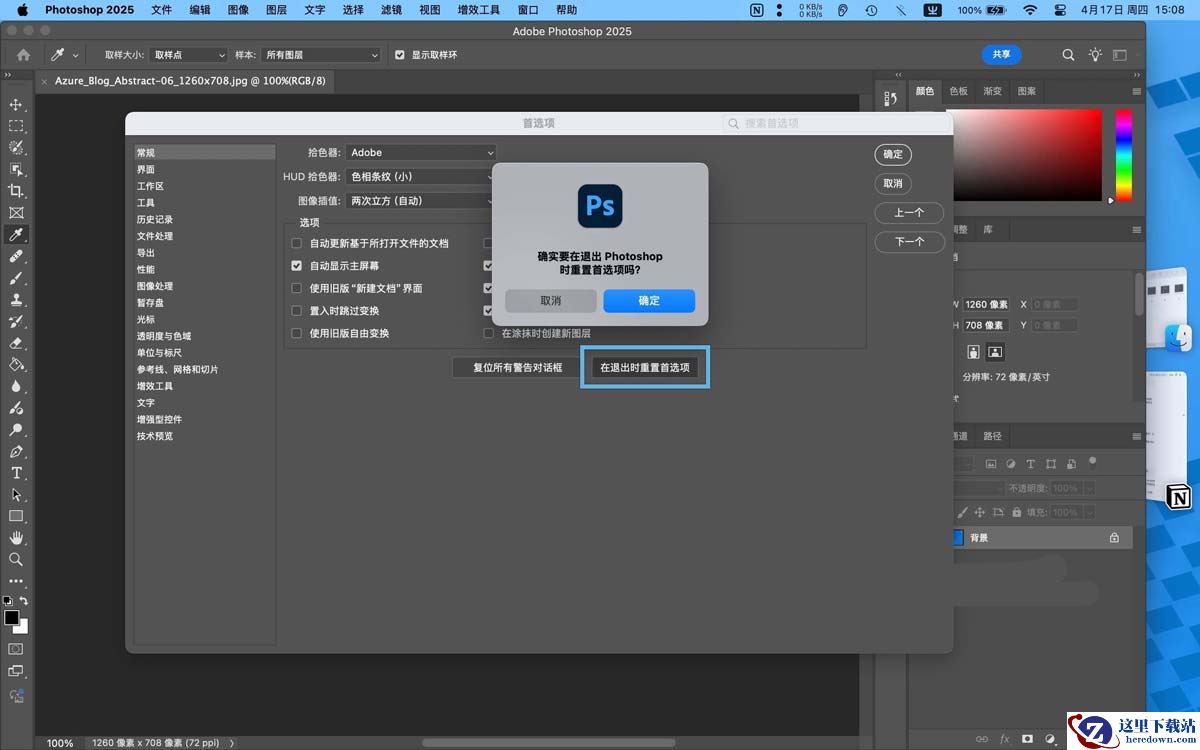The height and width of the screenshot is (750, 1200).
Task: Click the 搜索首选项 search field
Action: coord(837,123)
